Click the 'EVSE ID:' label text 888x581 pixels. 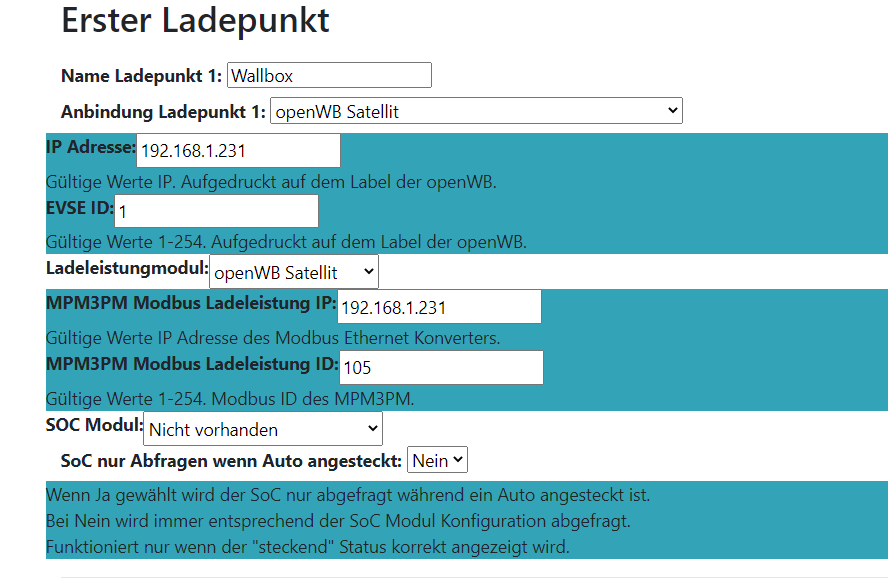(x=80, y=207)
